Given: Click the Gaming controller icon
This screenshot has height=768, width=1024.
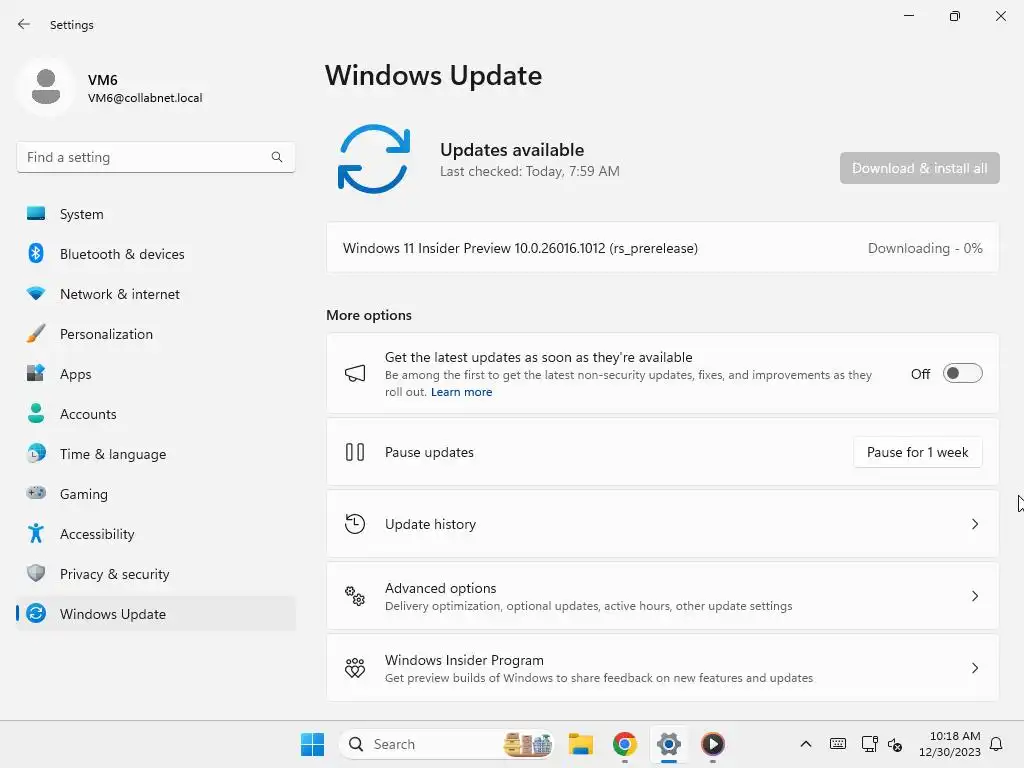Looking at the screenshot, I should [36, 493].
